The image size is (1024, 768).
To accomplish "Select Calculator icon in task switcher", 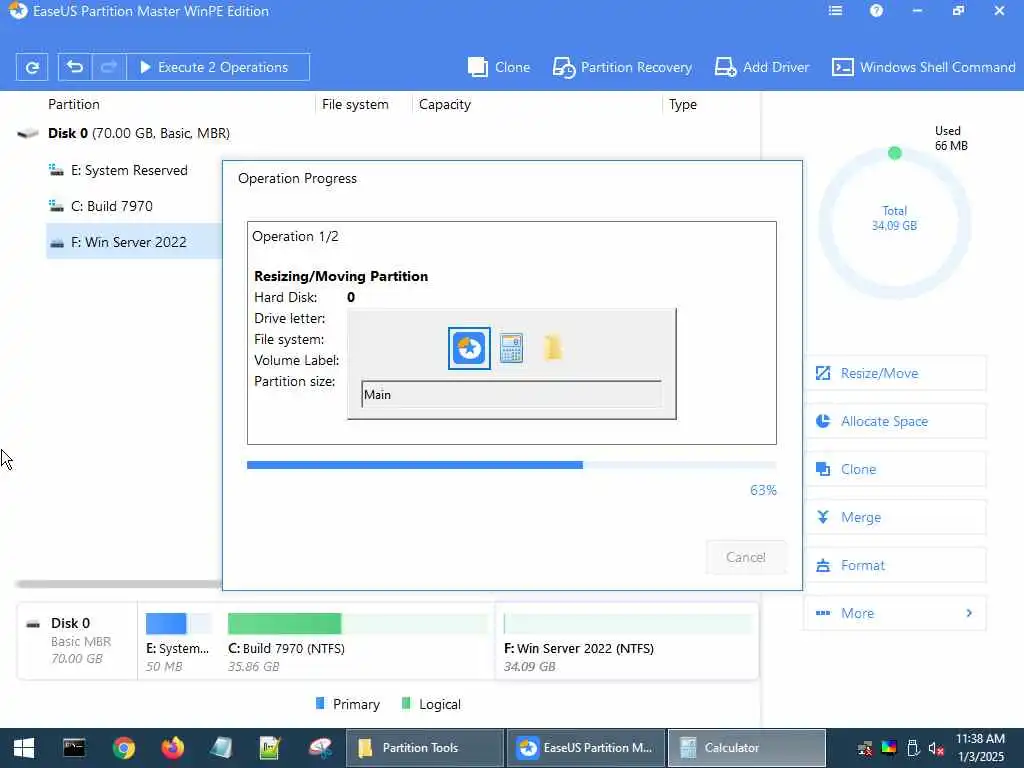I will pos(511,348).
